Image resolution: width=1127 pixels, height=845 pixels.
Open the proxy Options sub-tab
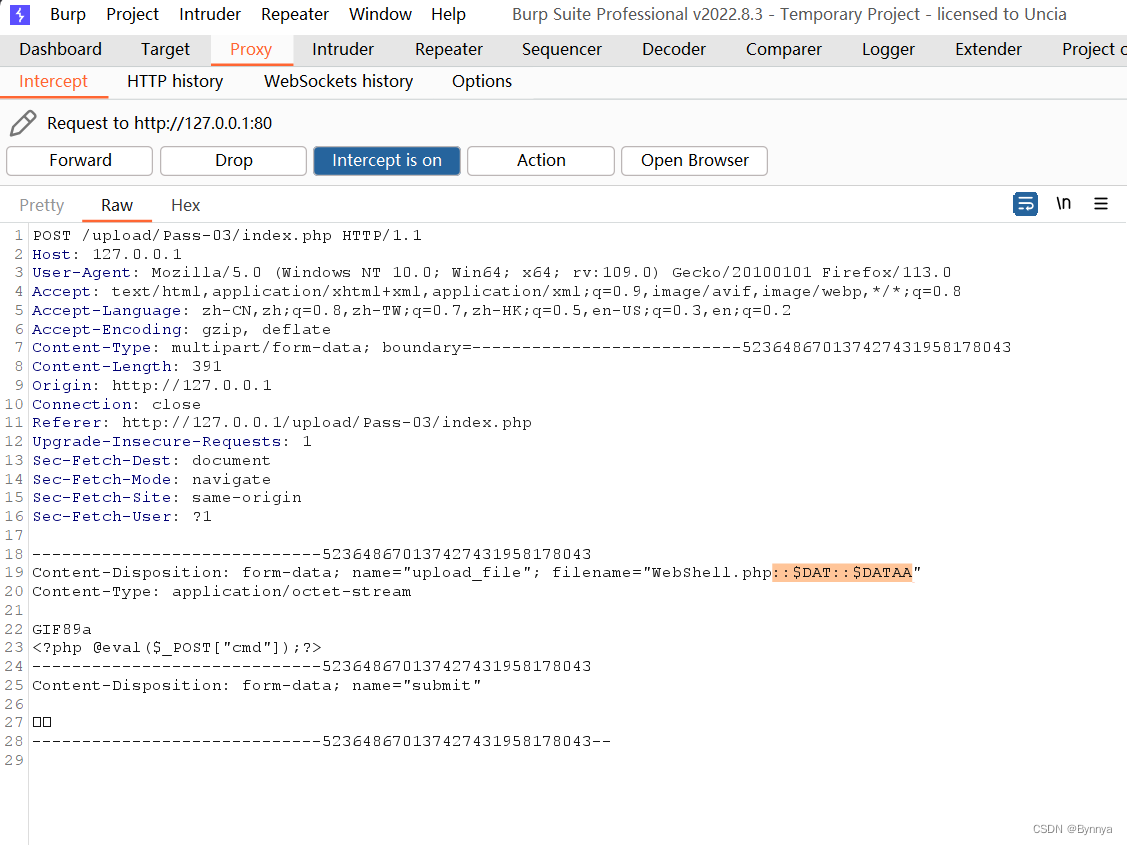pos(482,81)
